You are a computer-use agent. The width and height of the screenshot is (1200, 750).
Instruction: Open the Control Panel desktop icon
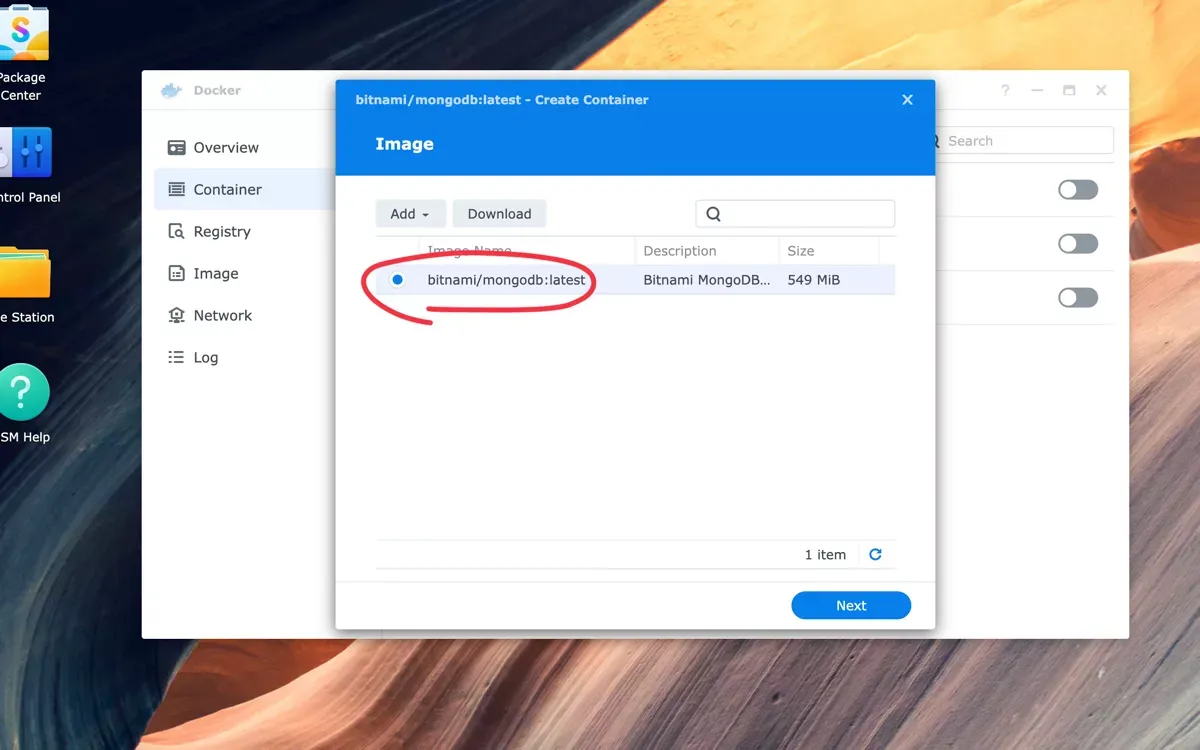pyautogui.click(x=26, y=153)
